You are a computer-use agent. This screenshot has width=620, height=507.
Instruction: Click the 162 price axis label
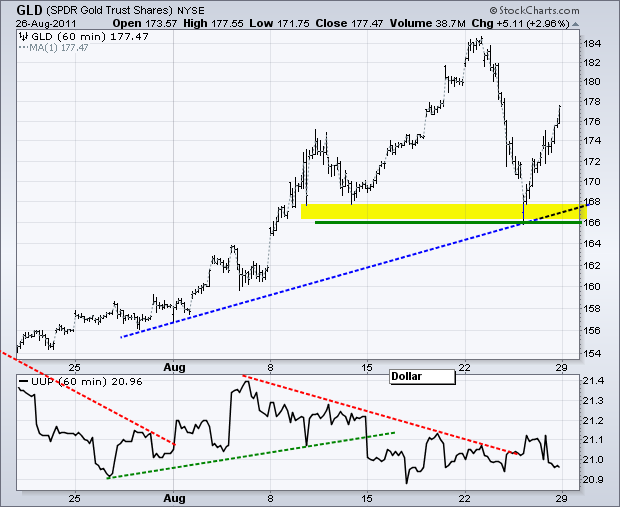(592, 265)
